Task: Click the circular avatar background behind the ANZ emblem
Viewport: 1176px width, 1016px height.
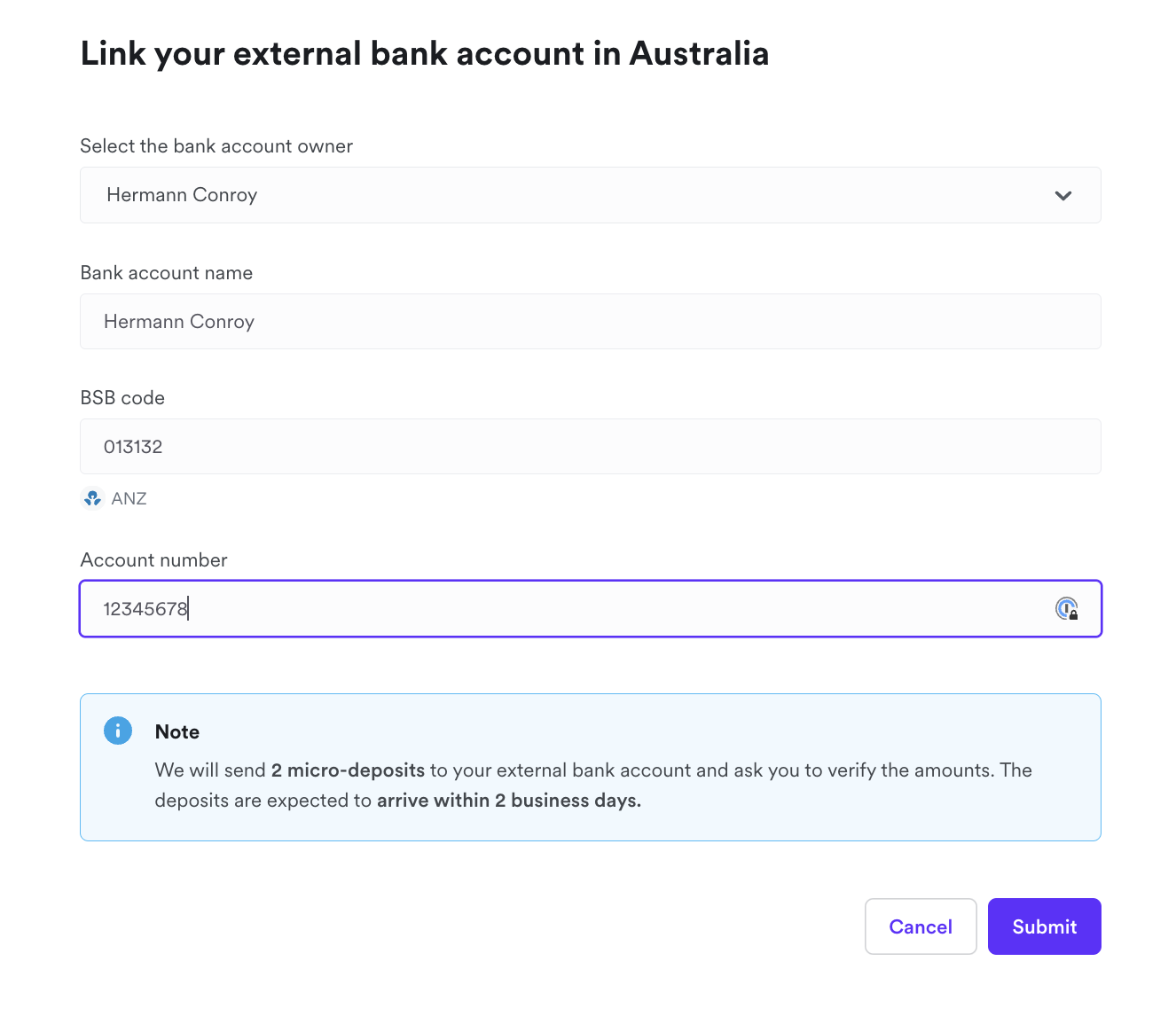Action: pyautogui.click(x=92, y=498)
